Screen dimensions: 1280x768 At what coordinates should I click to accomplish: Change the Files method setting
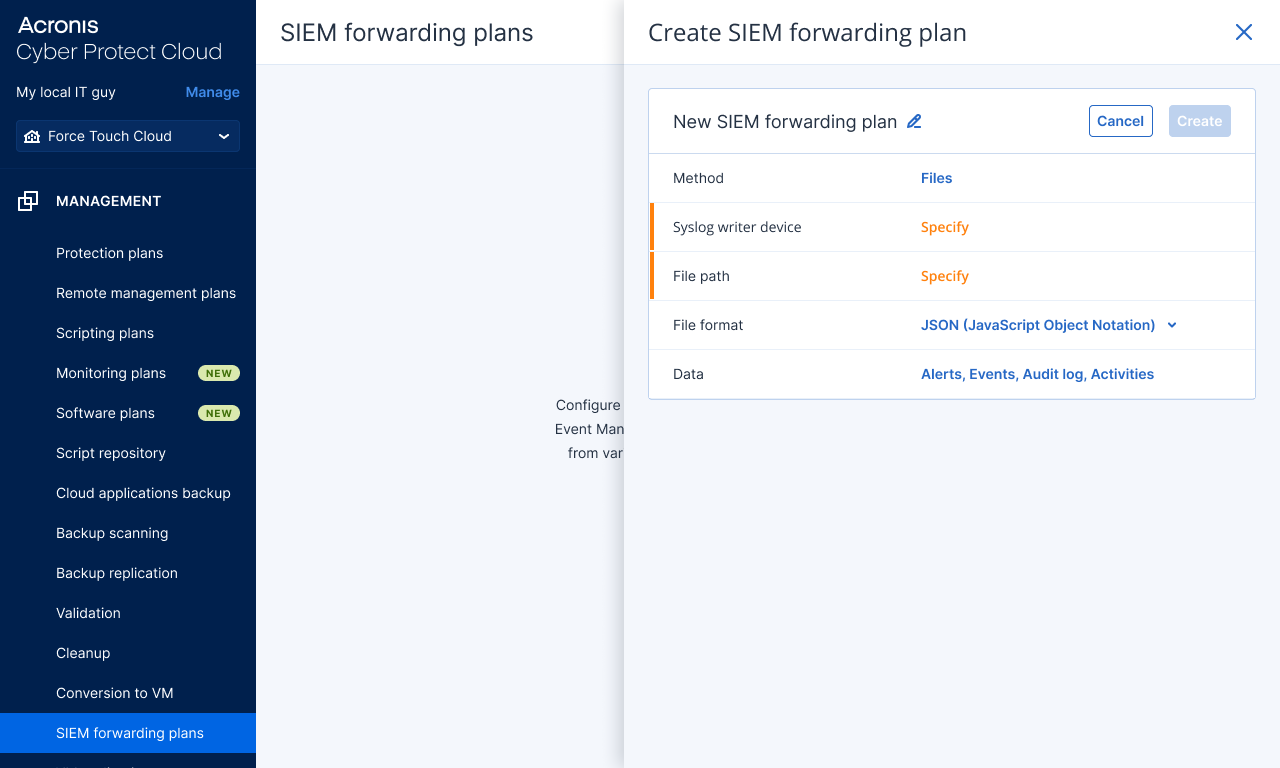pos(936,178)
